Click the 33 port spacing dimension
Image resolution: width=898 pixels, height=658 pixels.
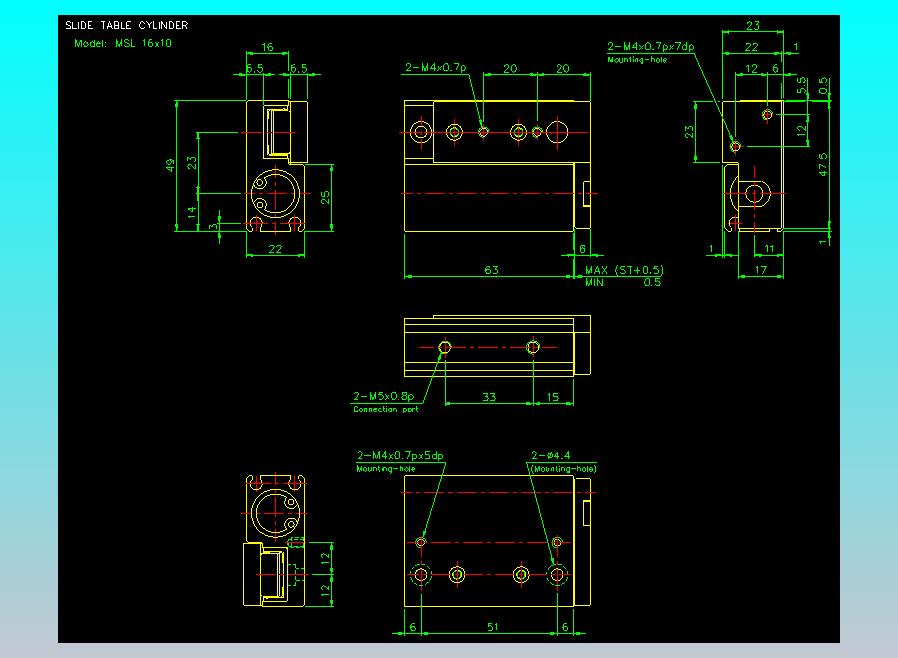[x=489, y=396]
